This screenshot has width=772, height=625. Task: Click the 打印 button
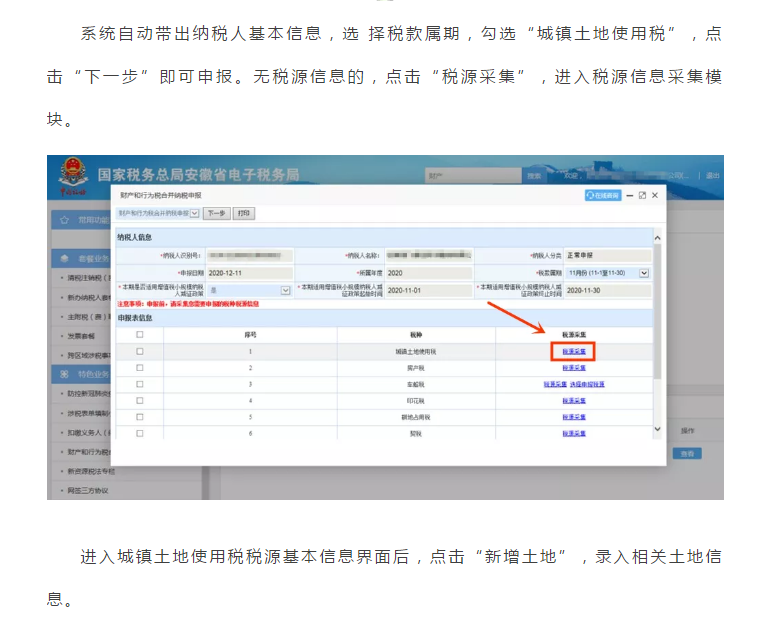(x=244, y=213)
